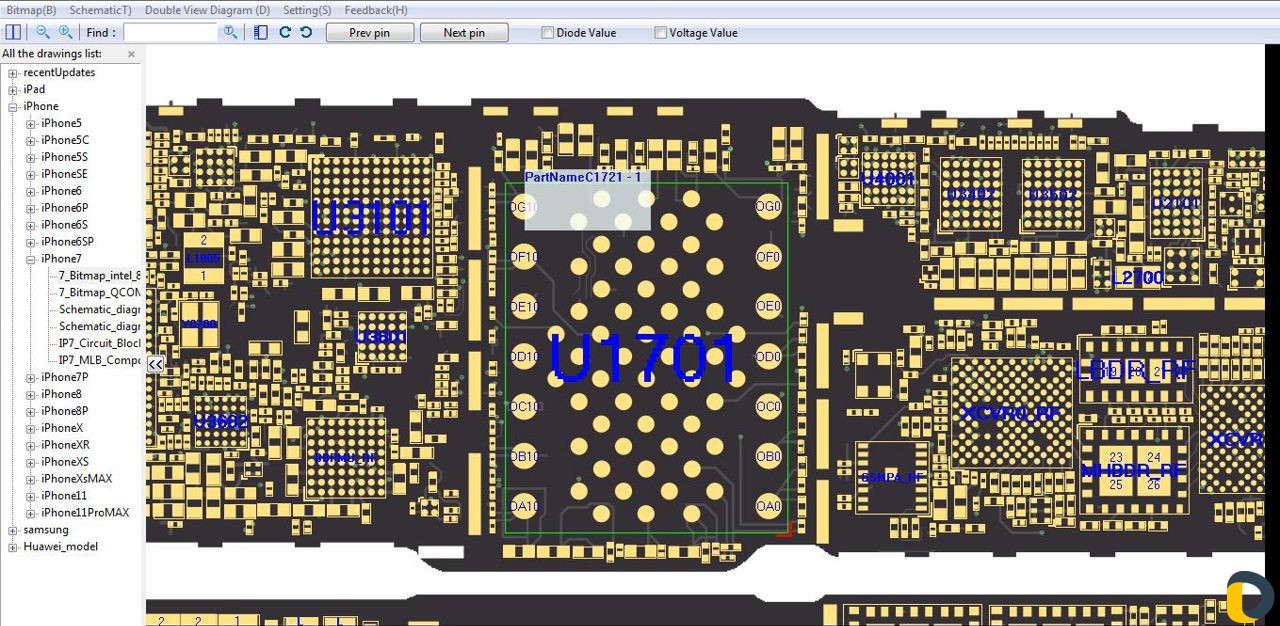This screenshot has width=1280, height=626.
Task: Close the drawings list panel
Action: pyautogui.click(x=131, y=54)
